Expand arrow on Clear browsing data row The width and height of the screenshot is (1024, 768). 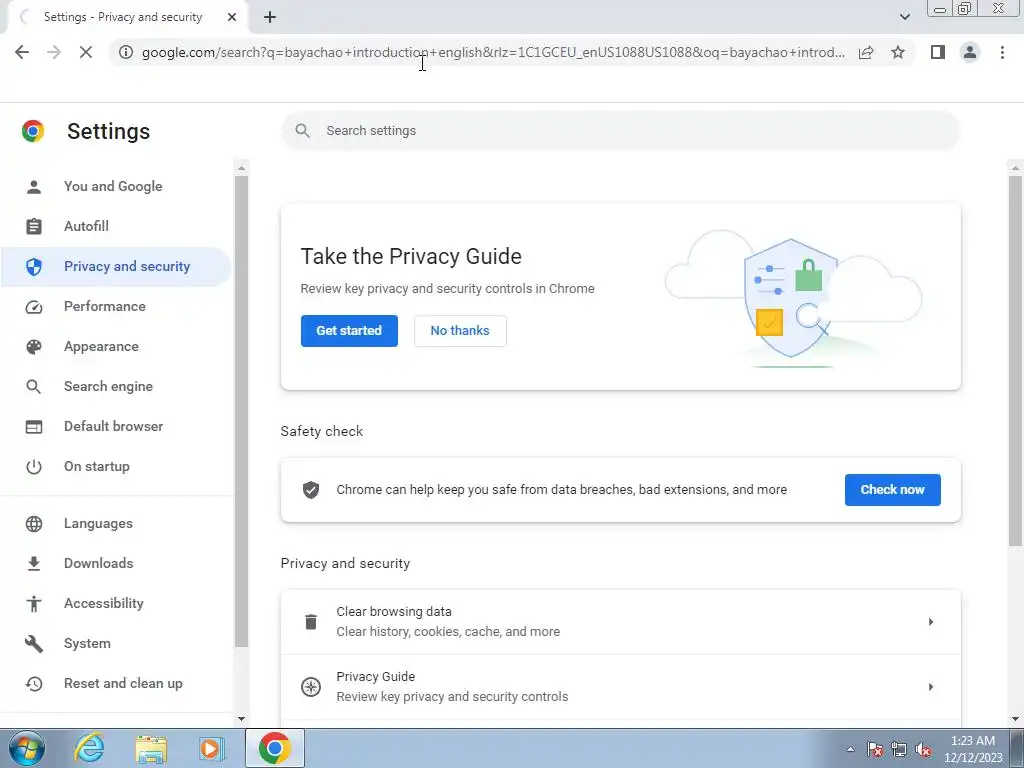pyautogui.click(x=931, y=622)
